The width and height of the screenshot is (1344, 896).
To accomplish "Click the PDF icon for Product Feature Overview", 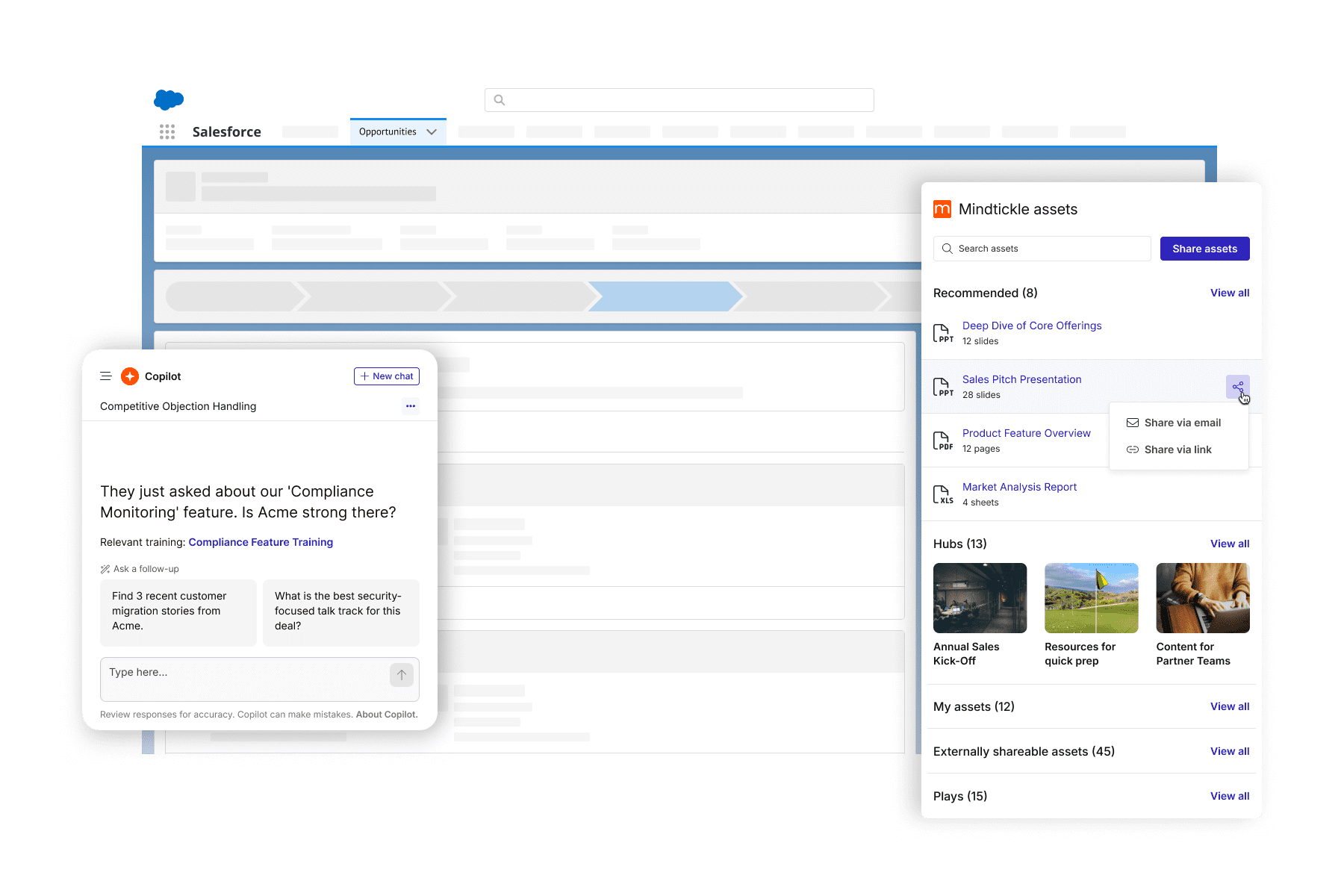I will coord(943,440).
